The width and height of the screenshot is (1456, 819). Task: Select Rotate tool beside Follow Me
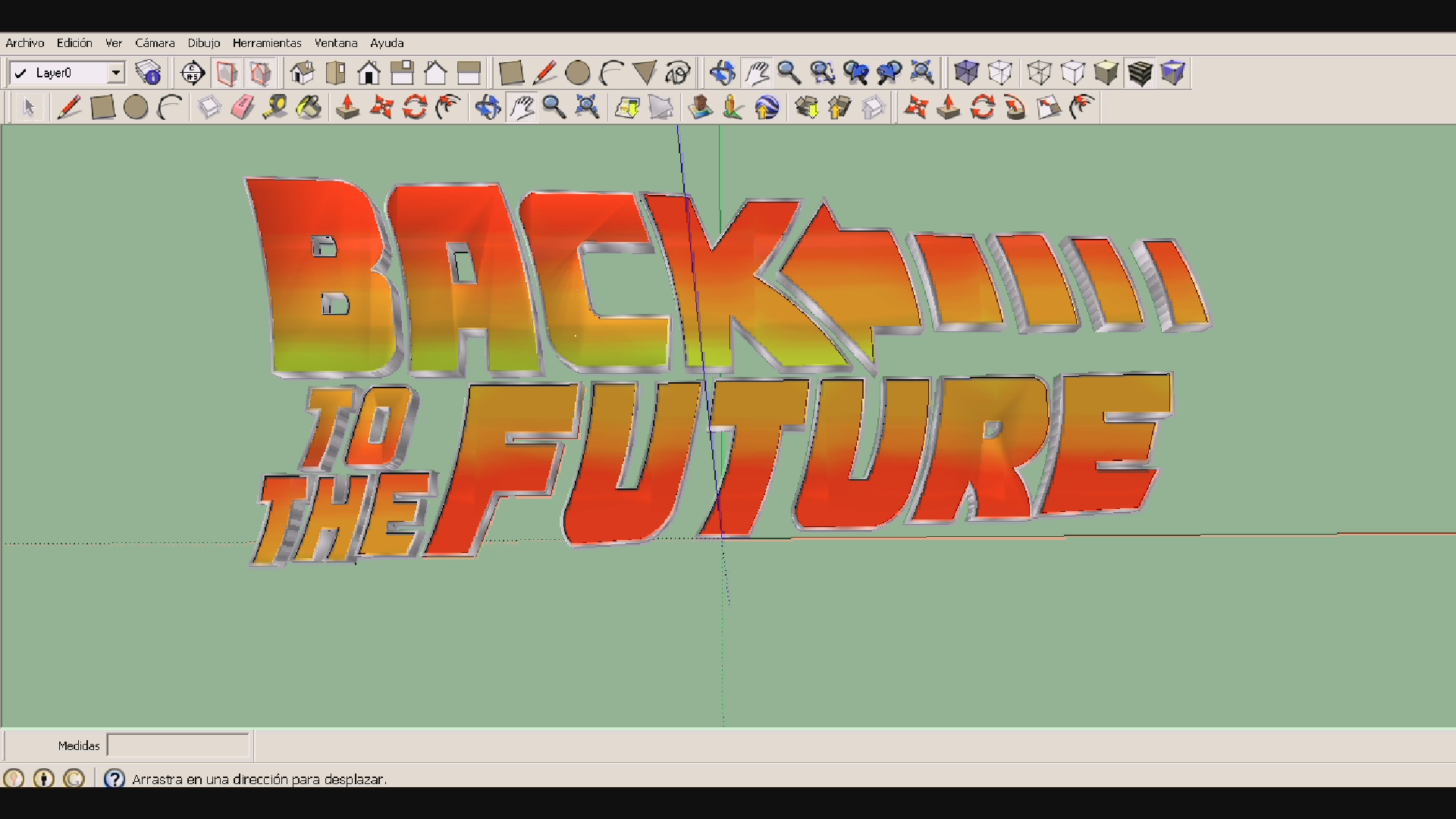[x=983, y=108]
